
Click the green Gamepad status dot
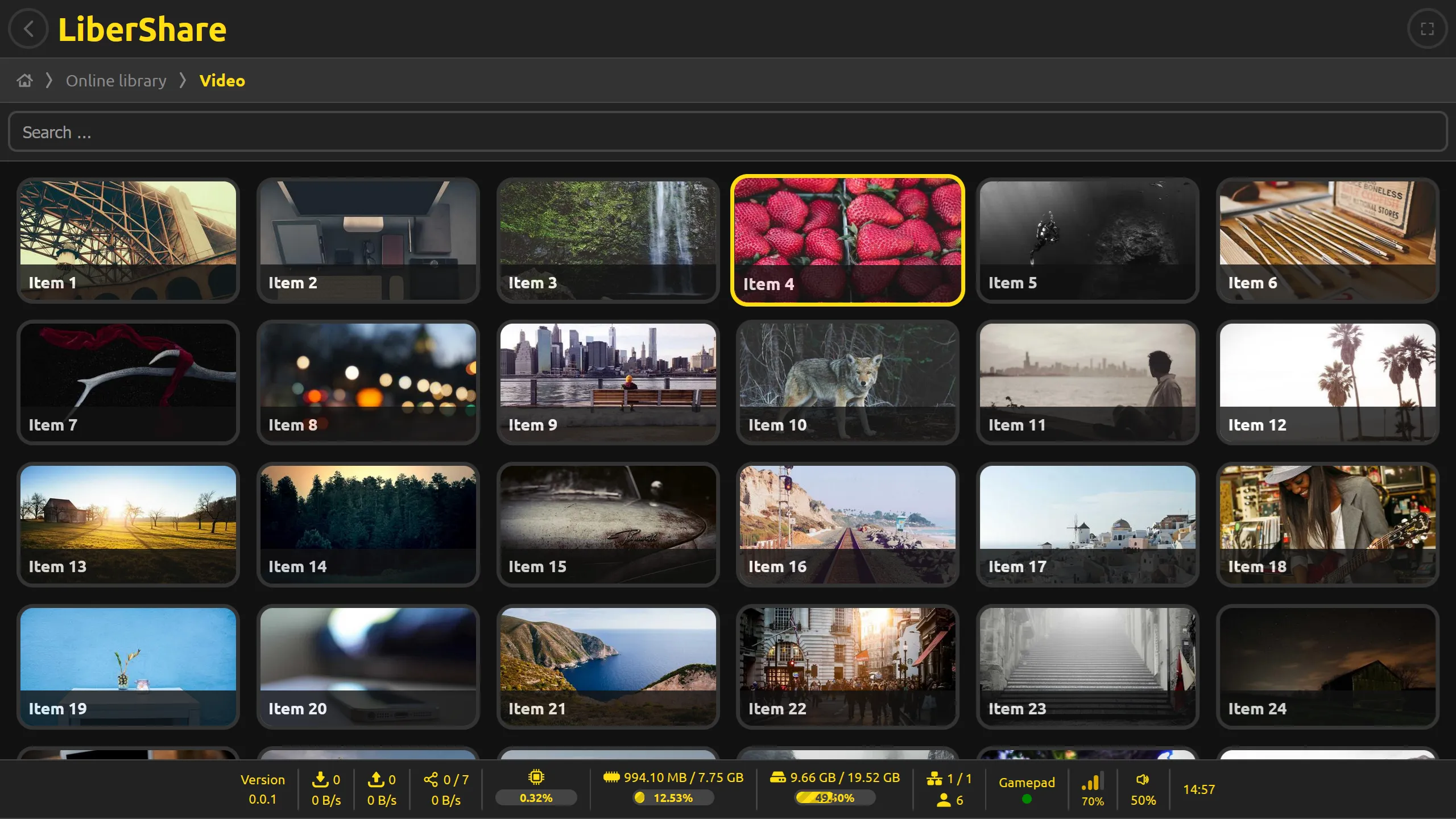pos(1027,799)
